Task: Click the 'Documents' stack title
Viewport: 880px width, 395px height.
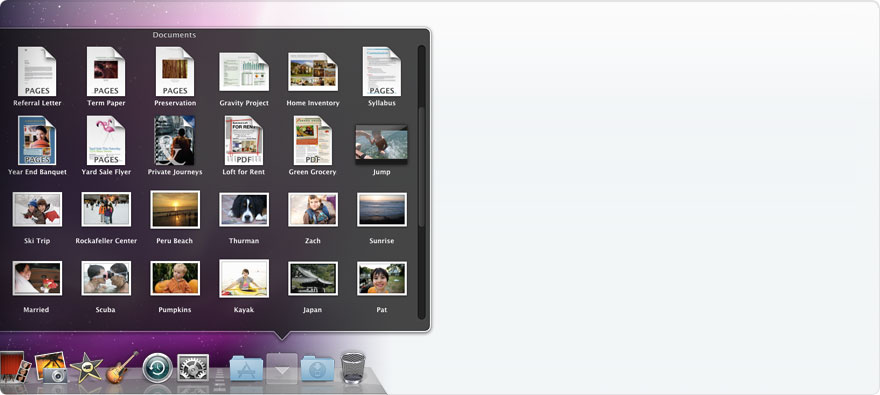Action: coord(175,35)
